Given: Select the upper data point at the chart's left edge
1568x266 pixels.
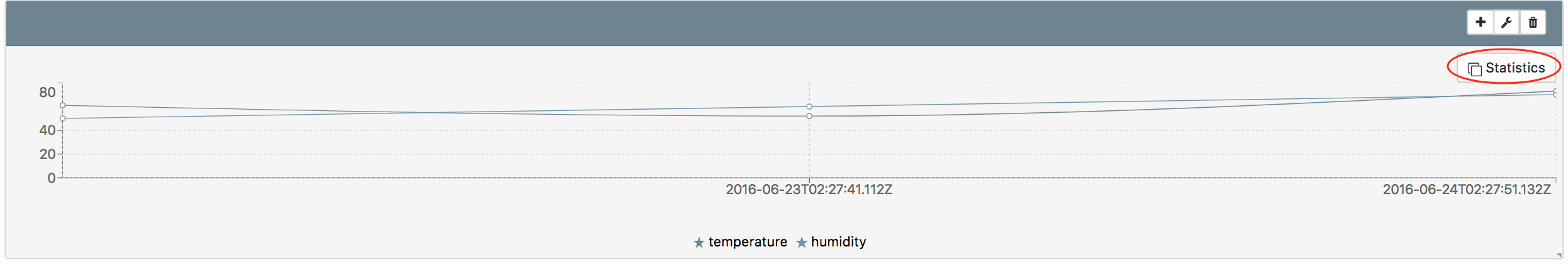Looking at the screenshot, I should point(63,105).
